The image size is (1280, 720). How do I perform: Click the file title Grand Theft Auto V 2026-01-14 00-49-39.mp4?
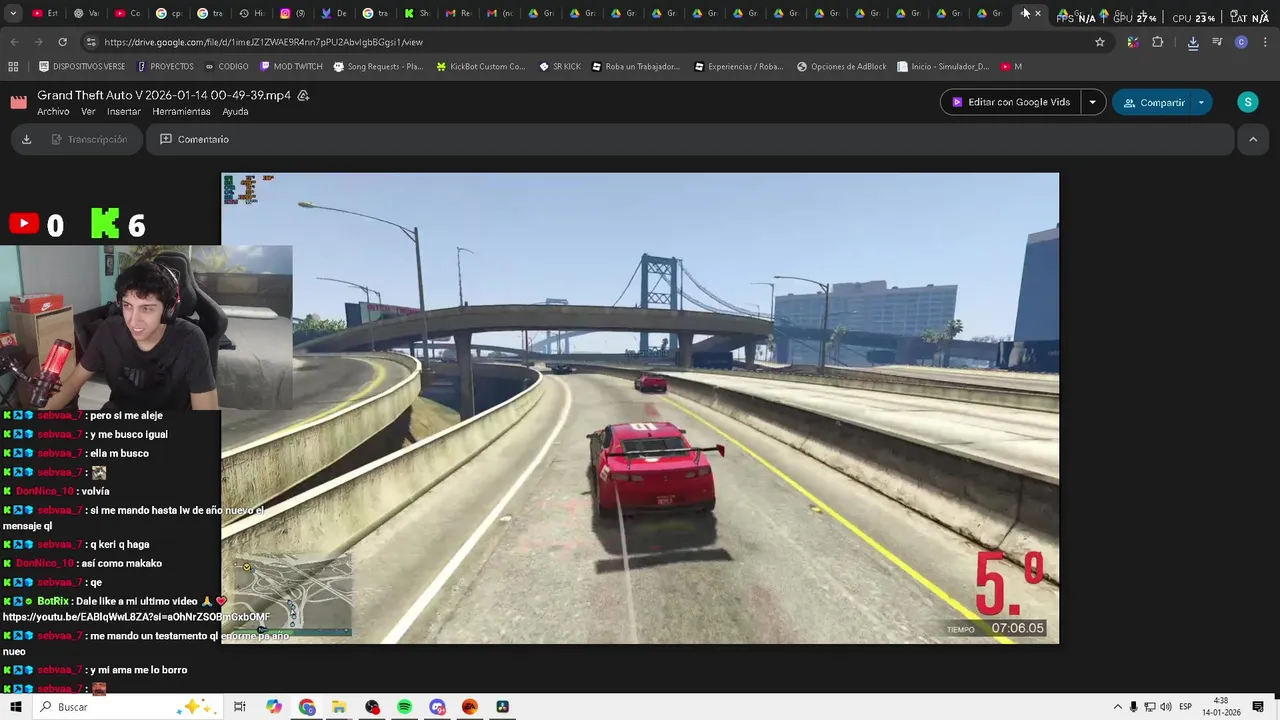pos(164,95)
